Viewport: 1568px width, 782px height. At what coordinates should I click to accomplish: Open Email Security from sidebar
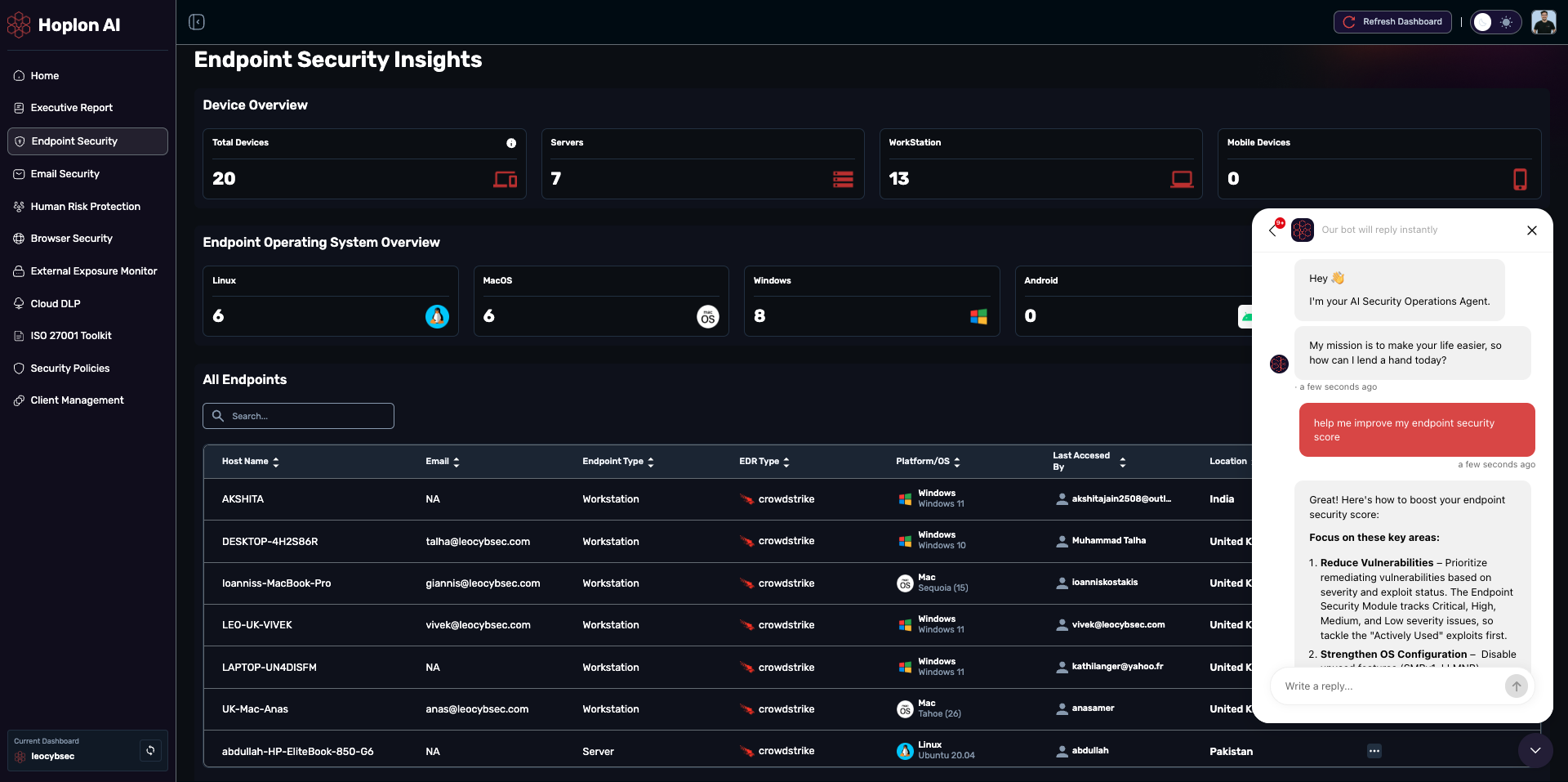pyautogui.click(x=65, y=174)
